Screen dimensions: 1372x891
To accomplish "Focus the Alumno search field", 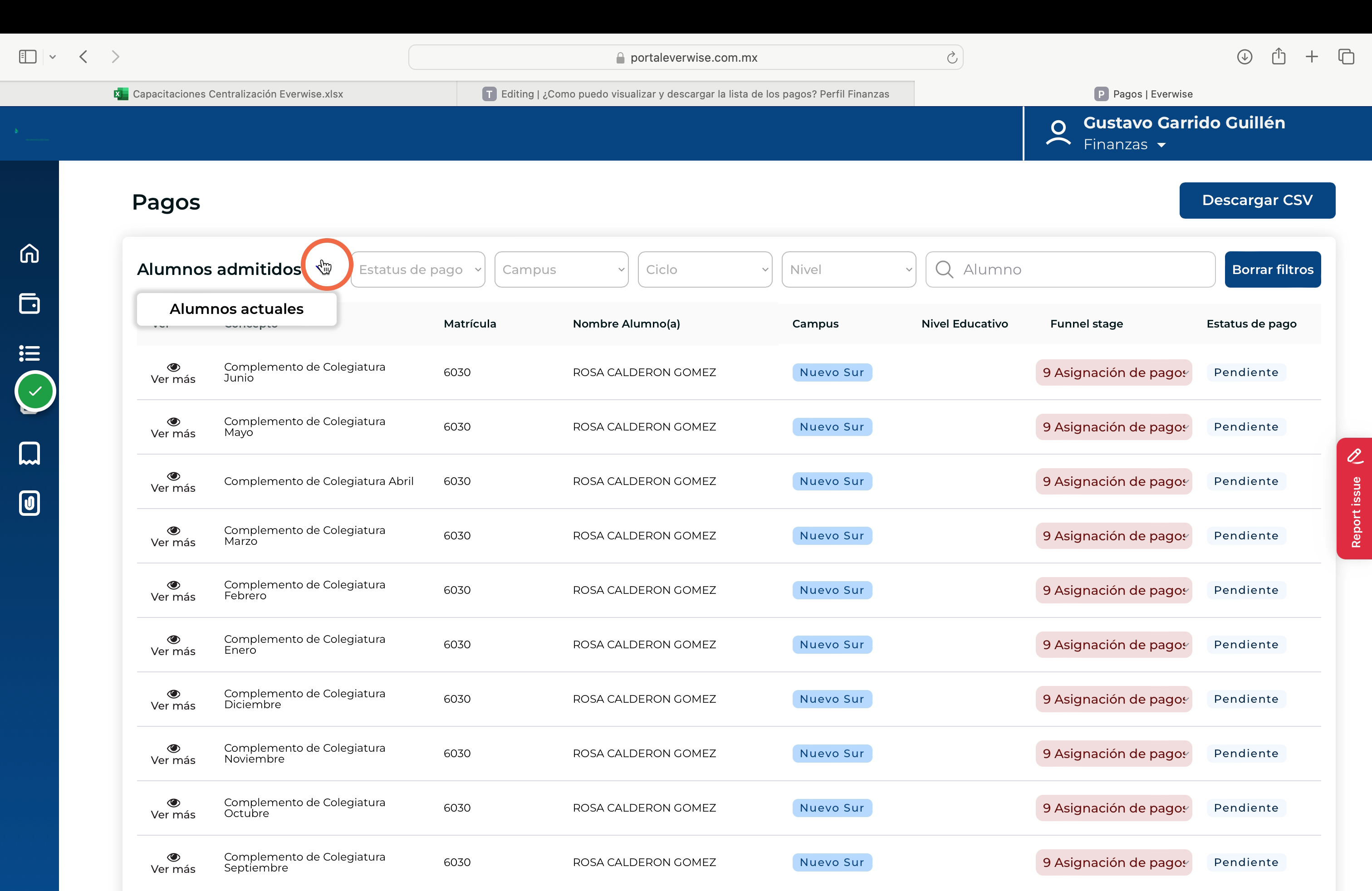I will click(x=1070, y=269).
